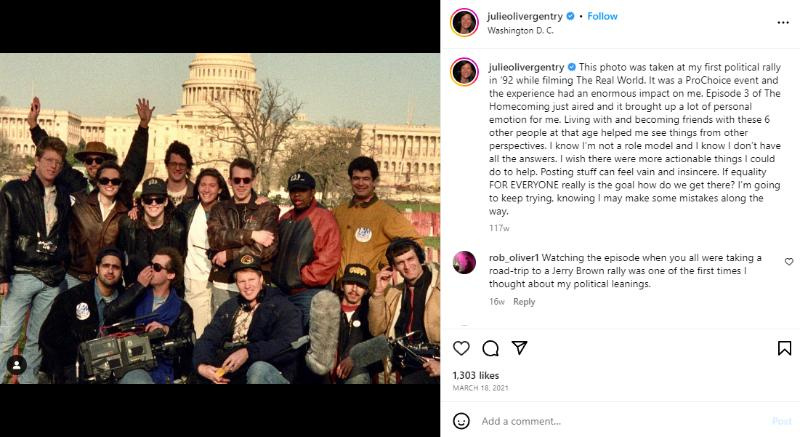Screen dimensions: 800x437
Task: Open comments via speech bubble icon
Action: coord(490,348)
